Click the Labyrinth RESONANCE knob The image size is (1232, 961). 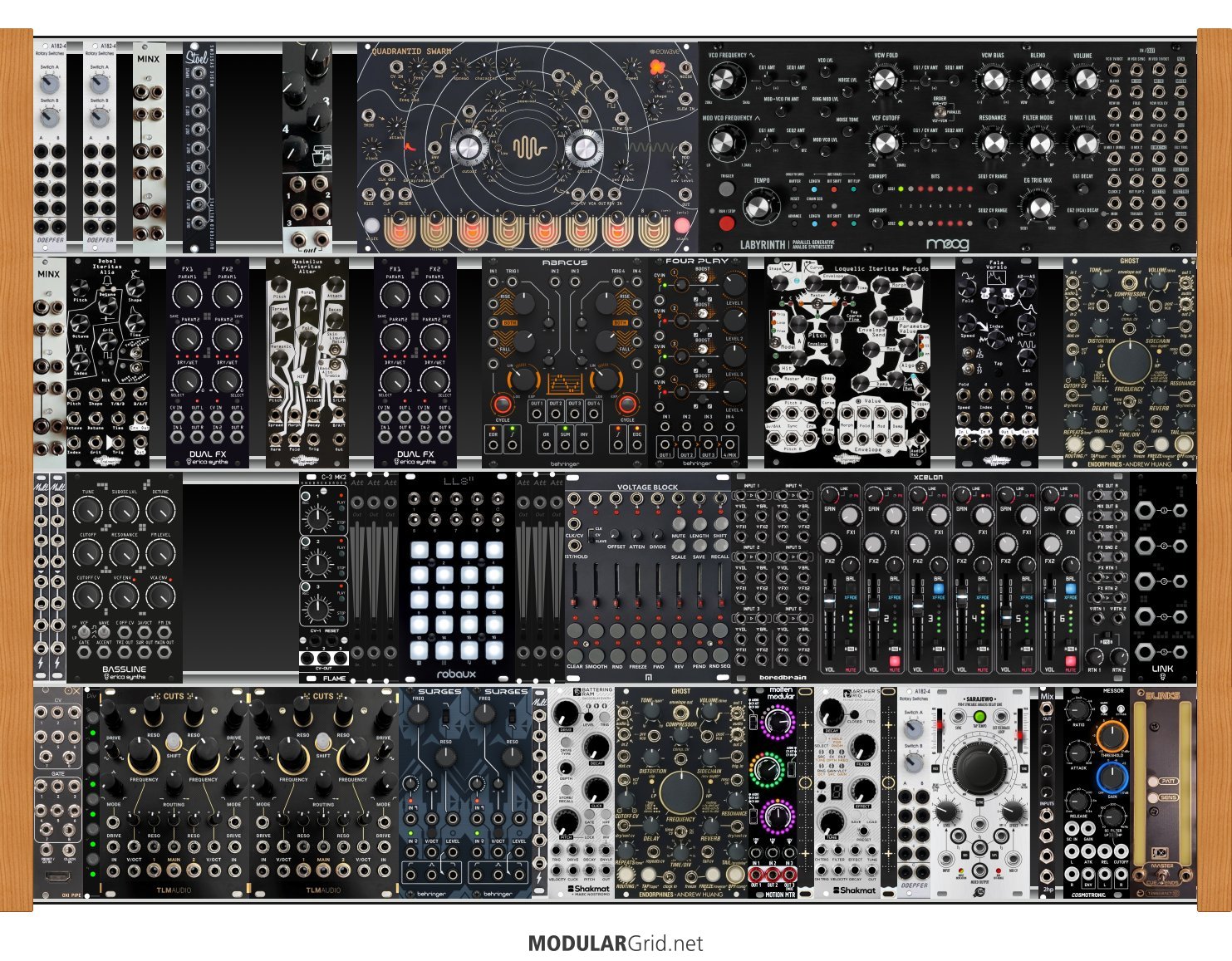click(993, 143)
